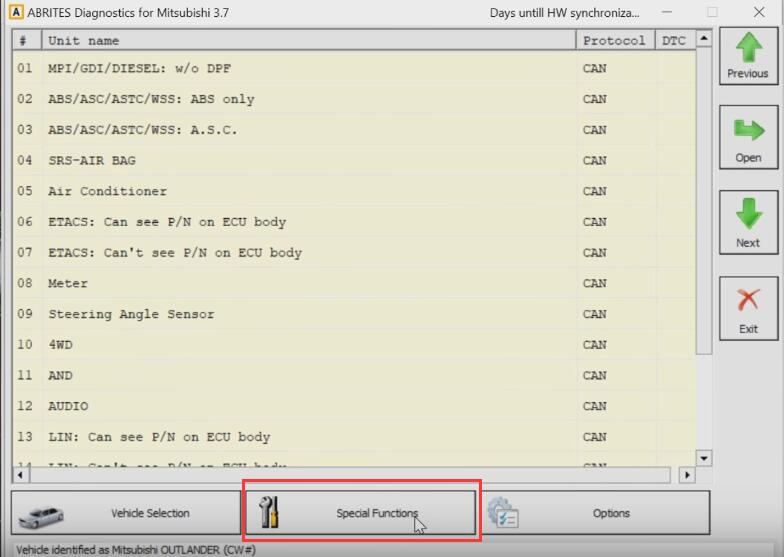Open the Options button
The height and width of the screenshot is (557, 784).
point(594,512)
